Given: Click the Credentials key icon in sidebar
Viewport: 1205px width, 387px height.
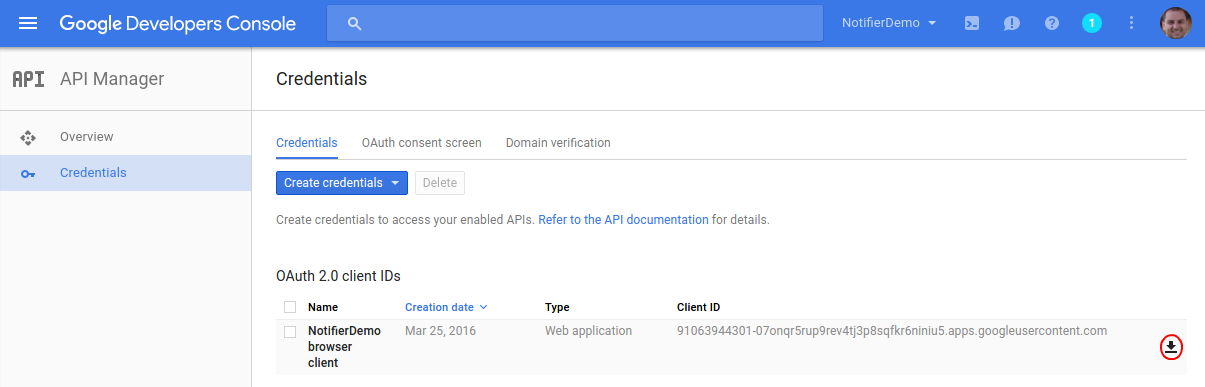Looking at the screenshot, I should [28, 173].
